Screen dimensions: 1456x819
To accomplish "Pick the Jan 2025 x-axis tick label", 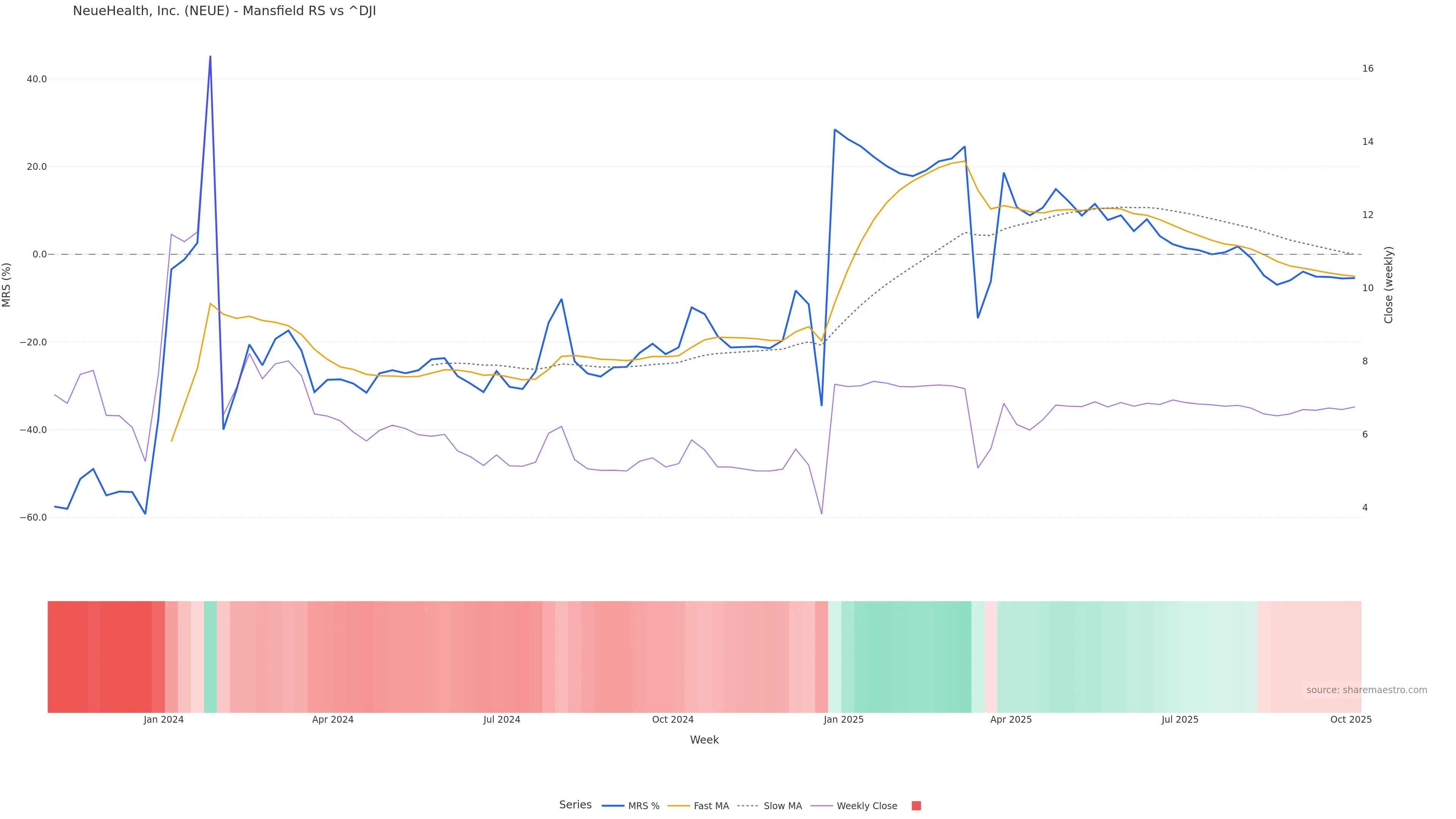I will pos(843,720).
